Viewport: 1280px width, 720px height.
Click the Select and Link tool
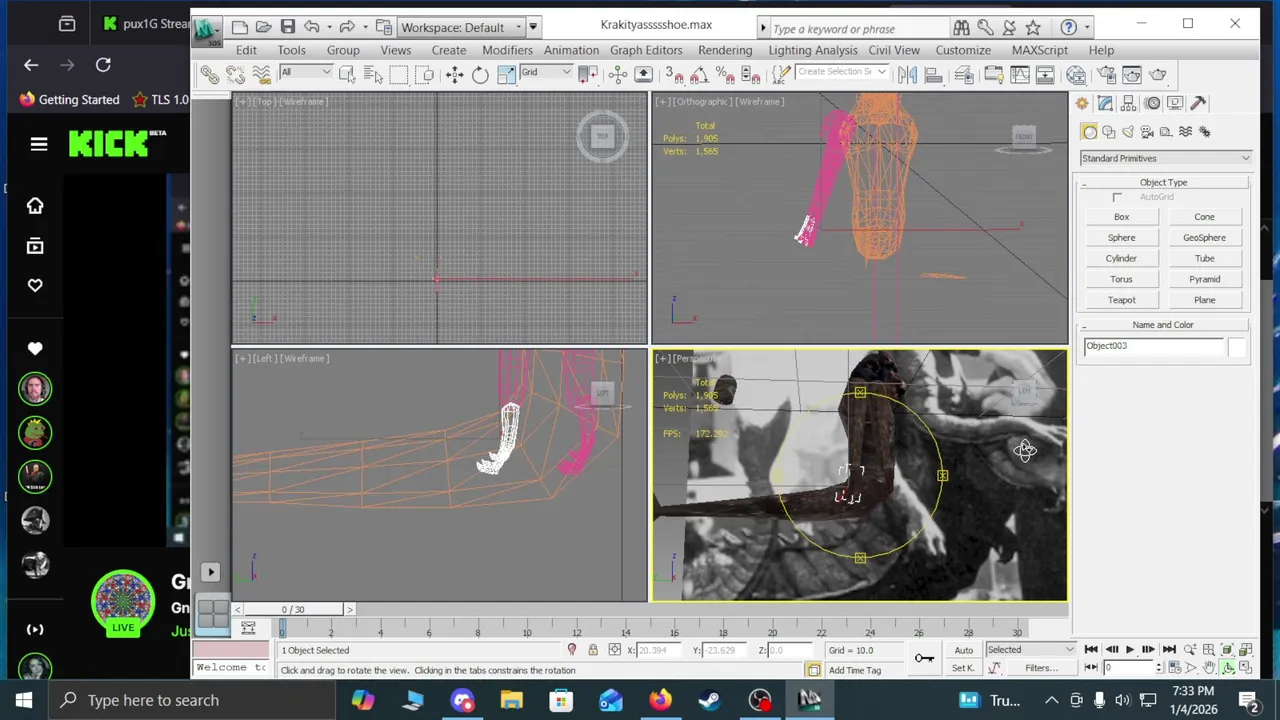tap(209, 75)
